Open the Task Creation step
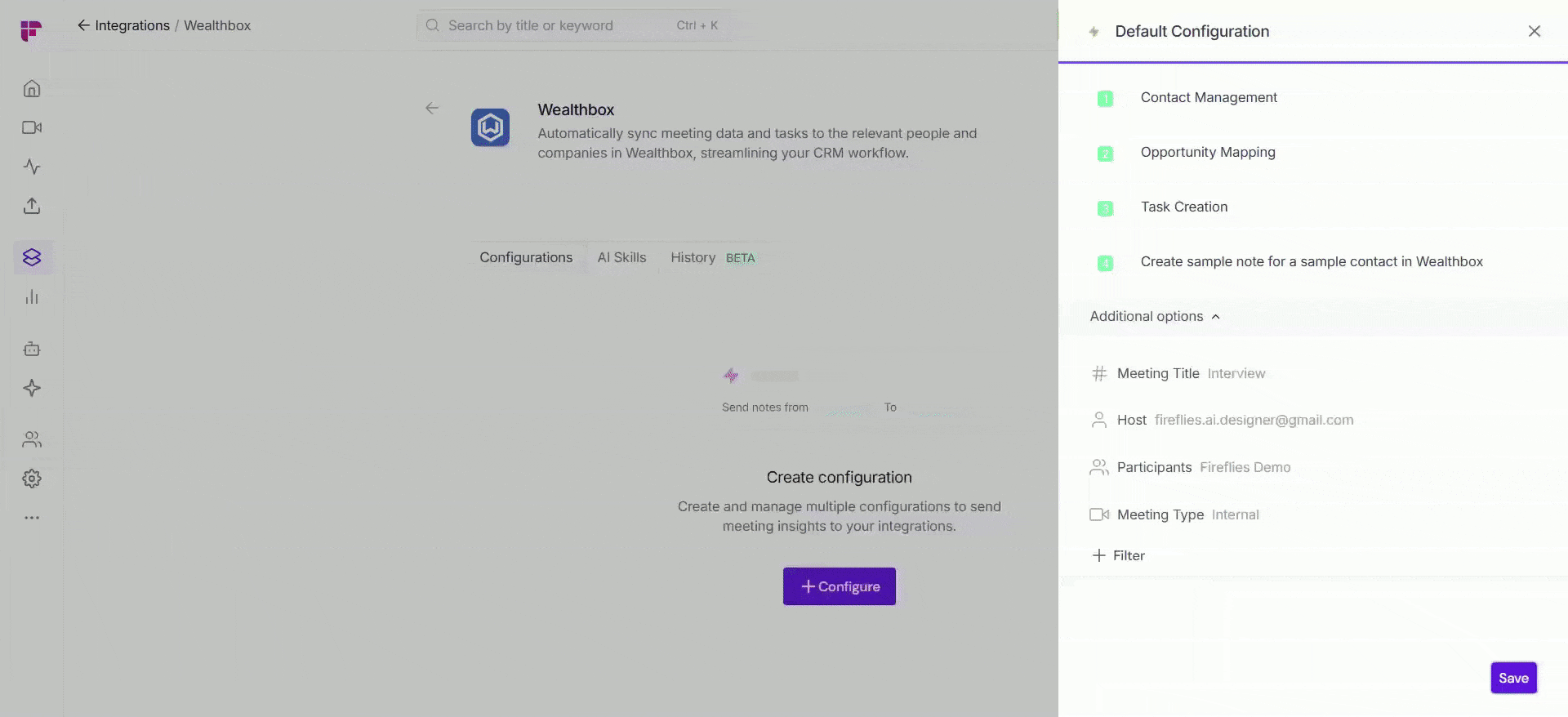Screen dimensions: 1568x717 tap(1184, 207)
